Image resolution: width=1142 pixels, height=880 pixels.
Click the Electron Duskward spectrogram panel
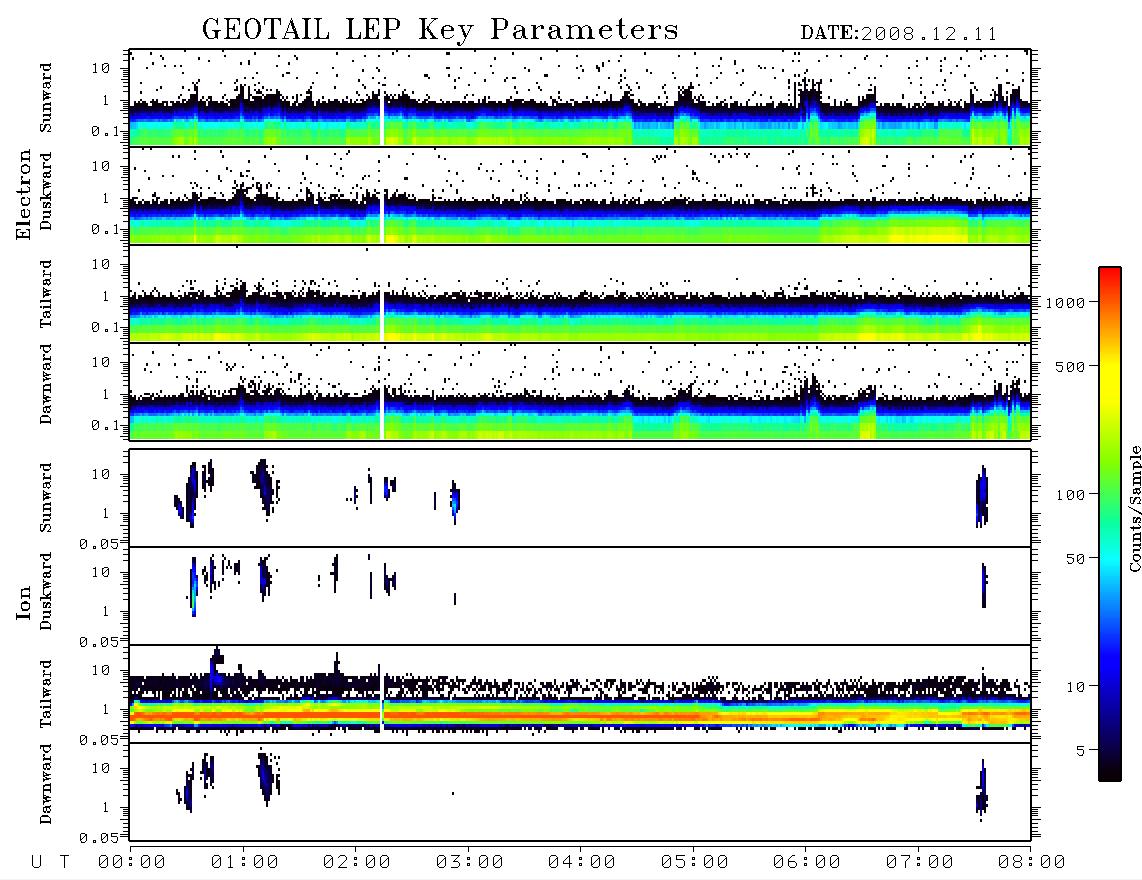coord(580,196)
